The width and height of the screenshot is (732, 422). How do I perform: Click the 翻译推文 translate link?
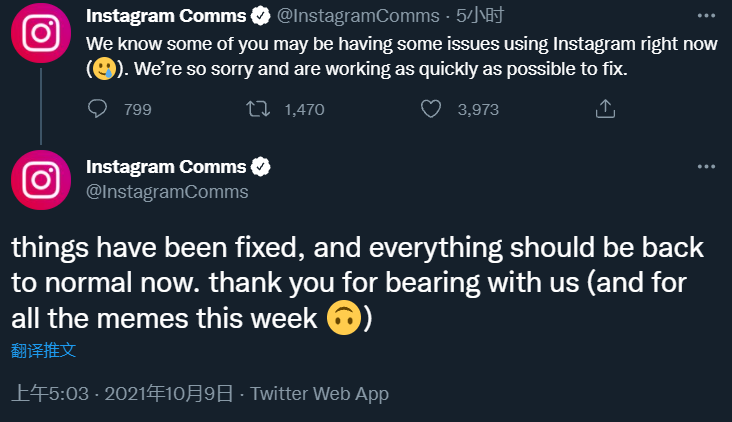tap(44, 350)
